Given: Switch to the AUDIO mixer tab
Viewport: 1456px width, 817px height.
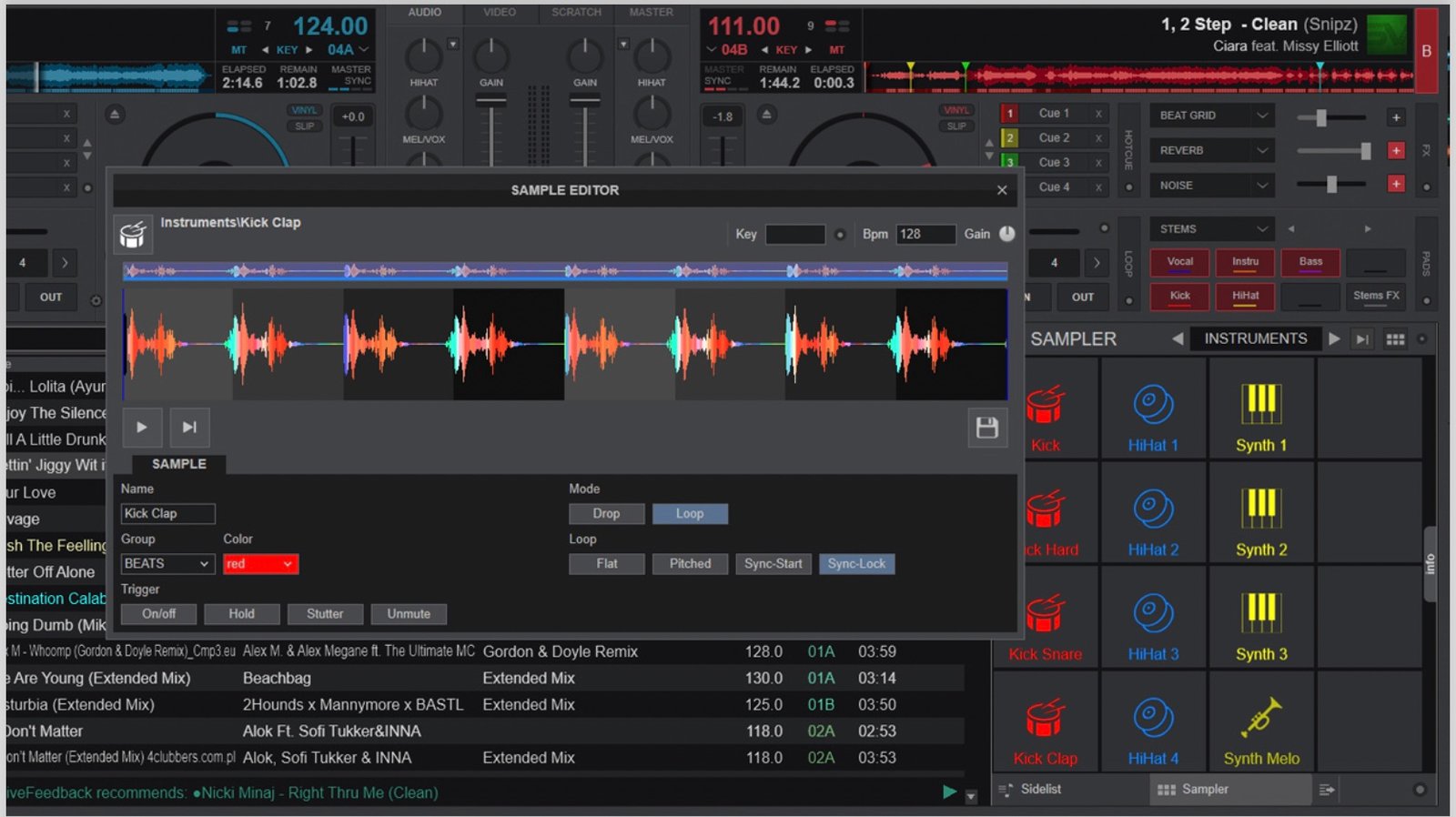Looking at the screenshot, I should pos(425,13).
